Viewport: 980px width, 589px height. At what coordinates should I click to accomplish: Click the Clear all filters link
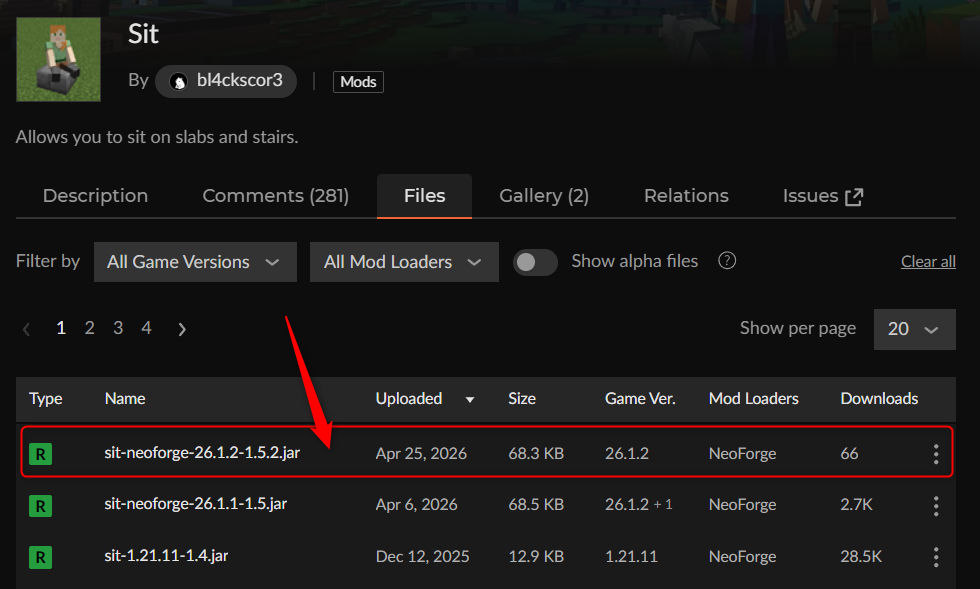pos(927,262)
